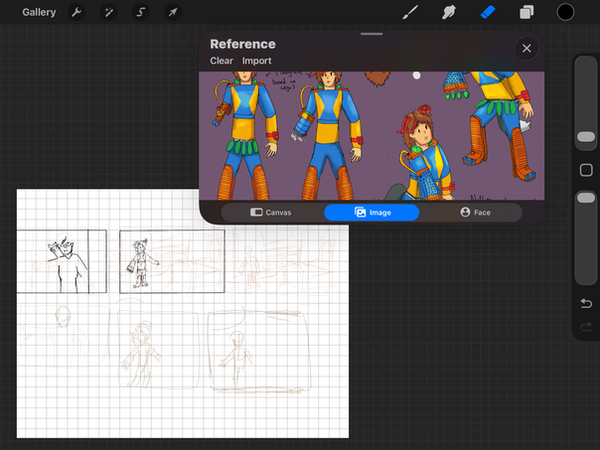
Task: Undo the last action
Action: [x=586, y=303]
